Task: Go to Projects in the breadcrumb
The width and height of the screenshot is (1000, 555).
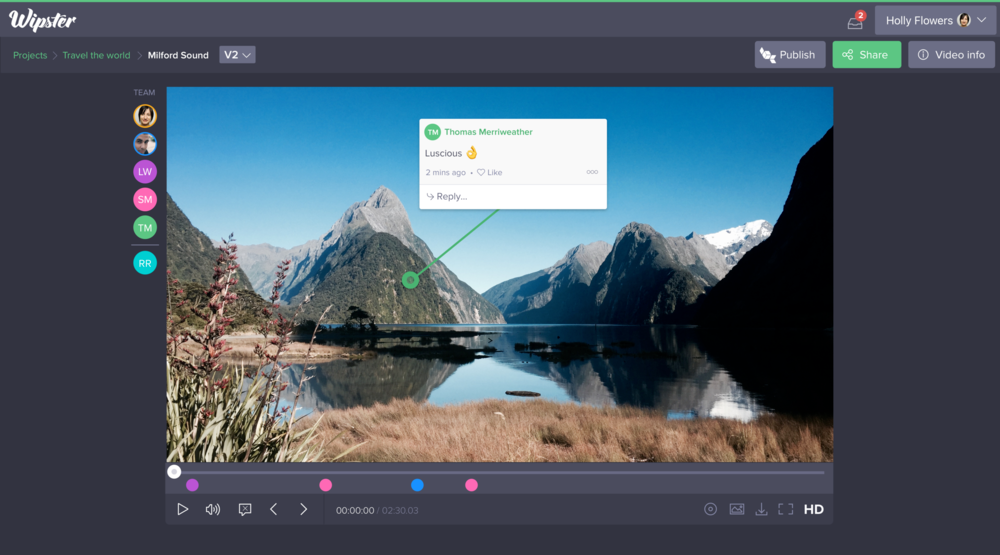Action: tap(30, 55)
